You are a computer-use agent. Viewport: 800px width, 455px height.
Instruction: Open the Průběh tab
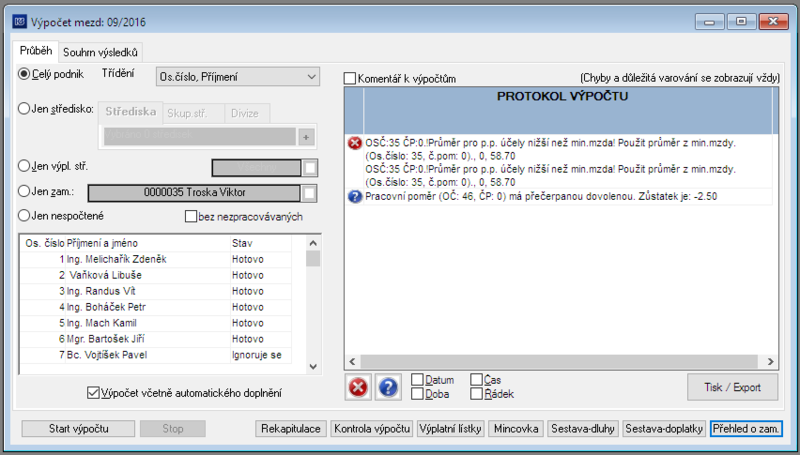click(36, 51)
